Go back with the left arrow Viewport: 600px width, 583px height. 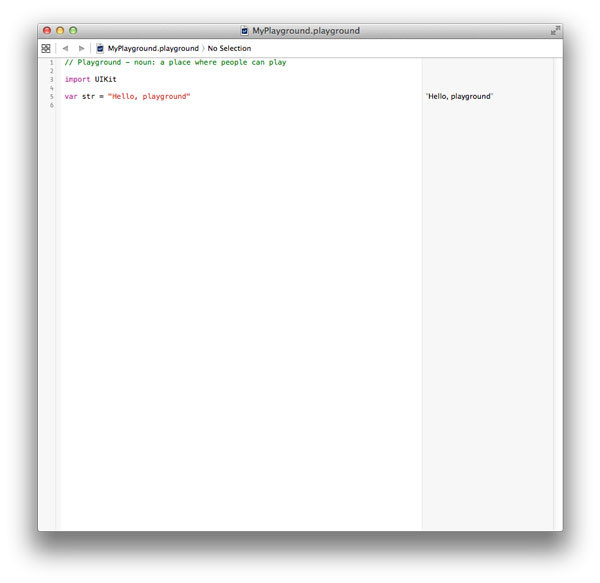65,48
